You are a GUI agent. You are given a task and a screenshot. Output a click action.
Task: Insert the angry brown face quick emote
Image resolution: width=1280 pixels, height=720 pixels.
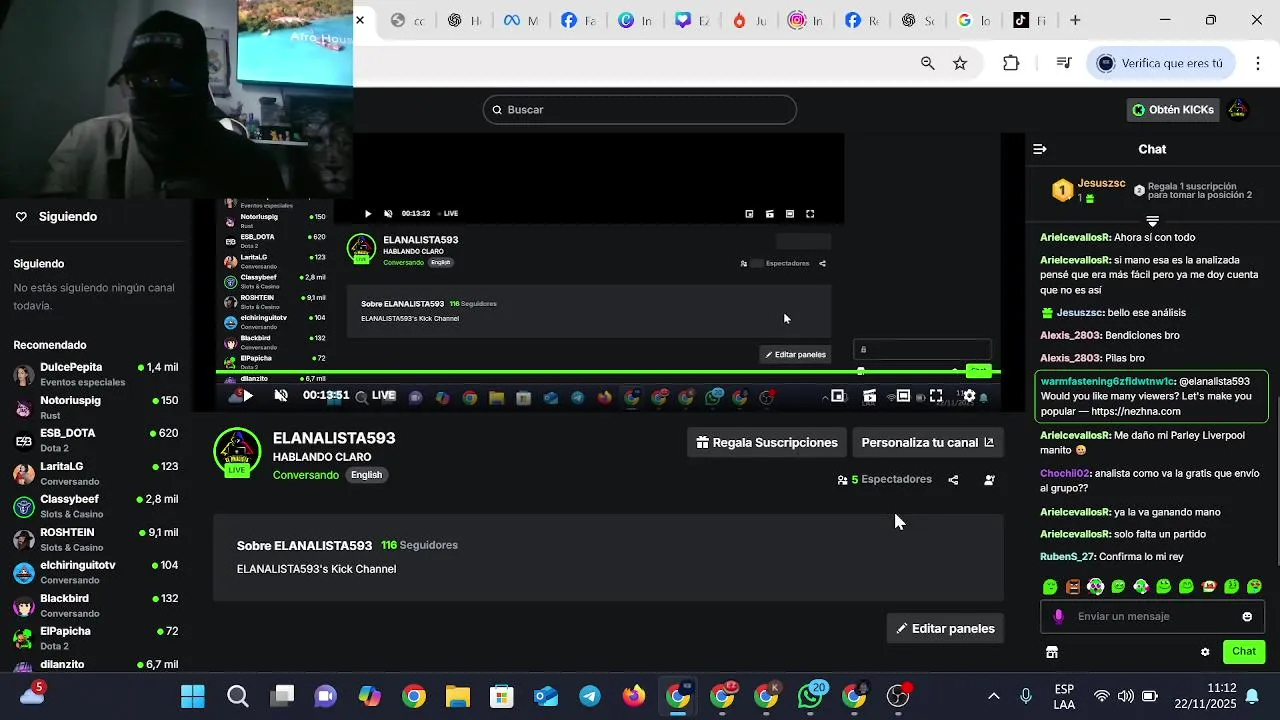(1073, 587)
